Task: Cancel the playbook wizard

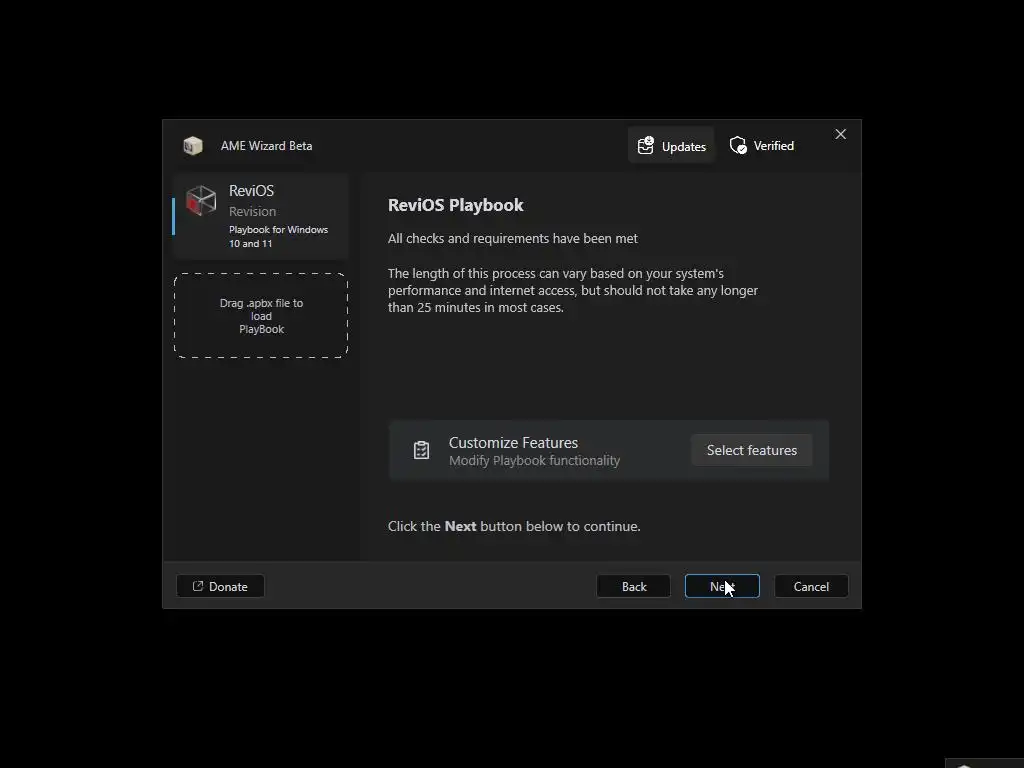Action: click(811, 586)
